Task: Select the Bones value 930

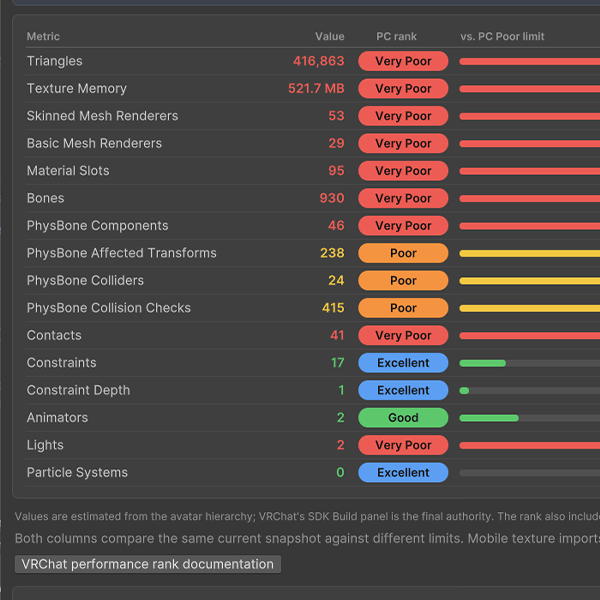Action: click(332, 198)
